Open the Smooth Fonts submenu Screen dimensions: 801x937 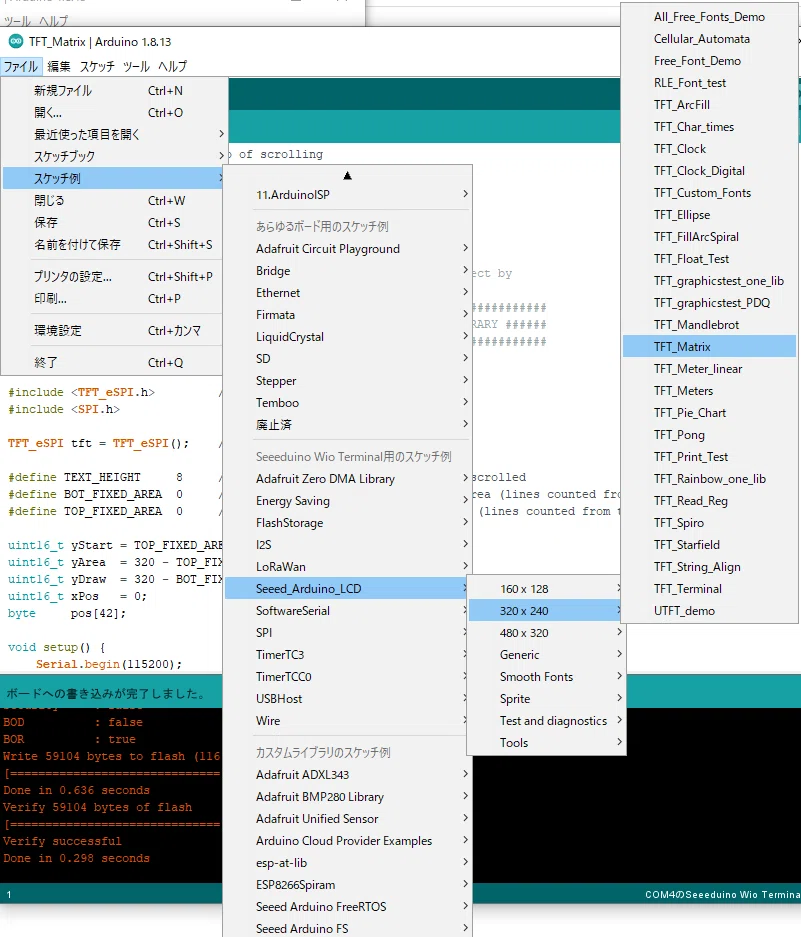(x=546, y=676)
